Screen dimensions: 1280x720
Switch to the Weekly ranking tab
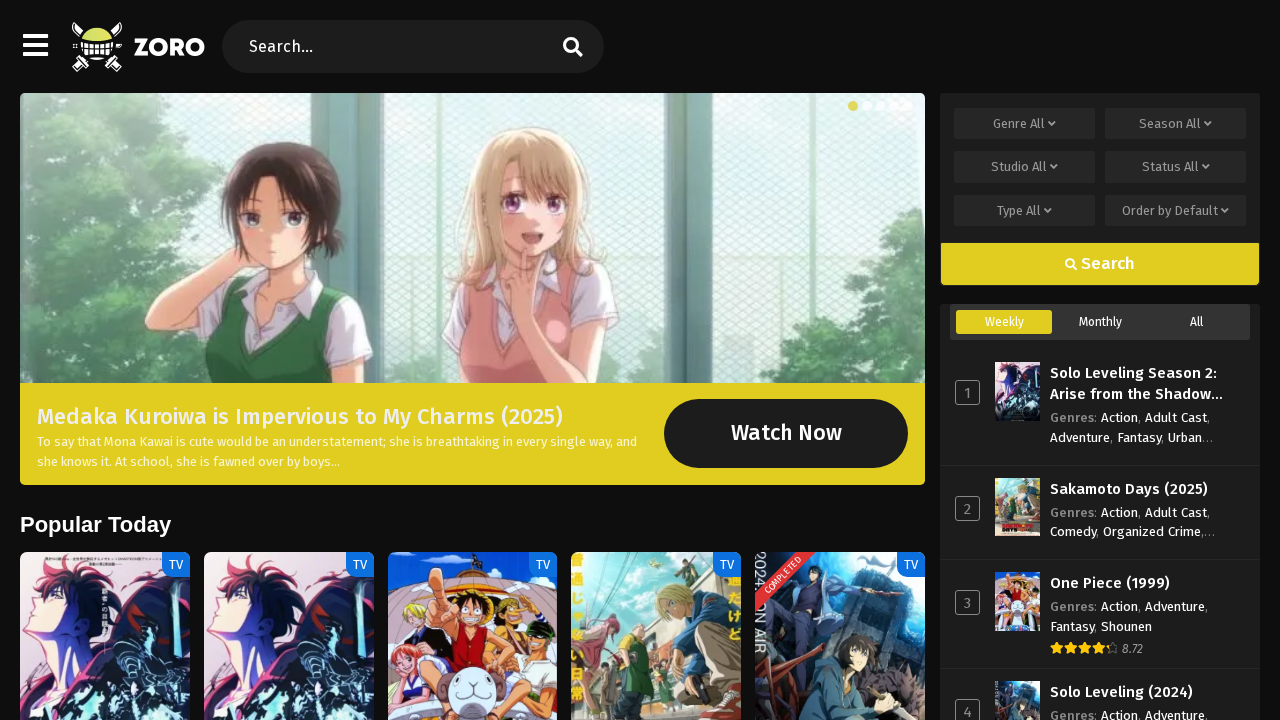tap(1004, 322)
